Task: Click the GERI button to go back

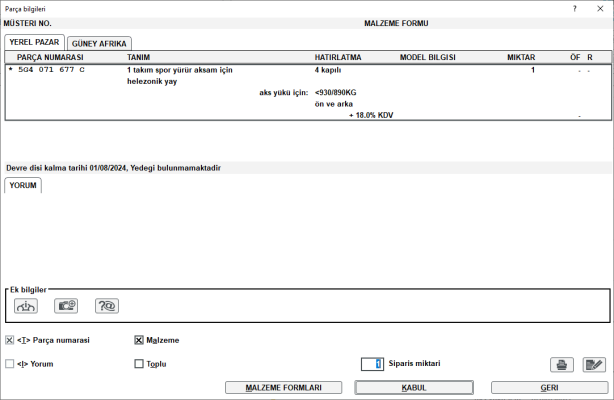Action: click(549, 387)
